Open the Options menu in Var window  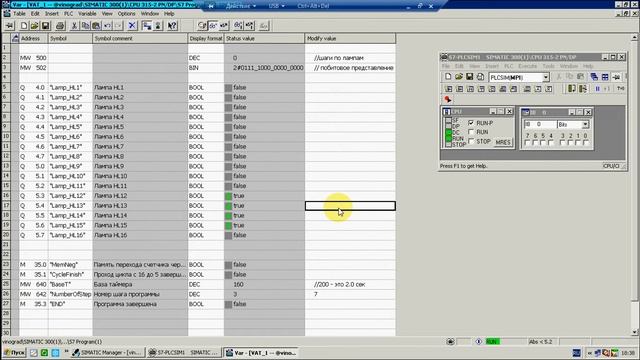[x=127, y=13]
